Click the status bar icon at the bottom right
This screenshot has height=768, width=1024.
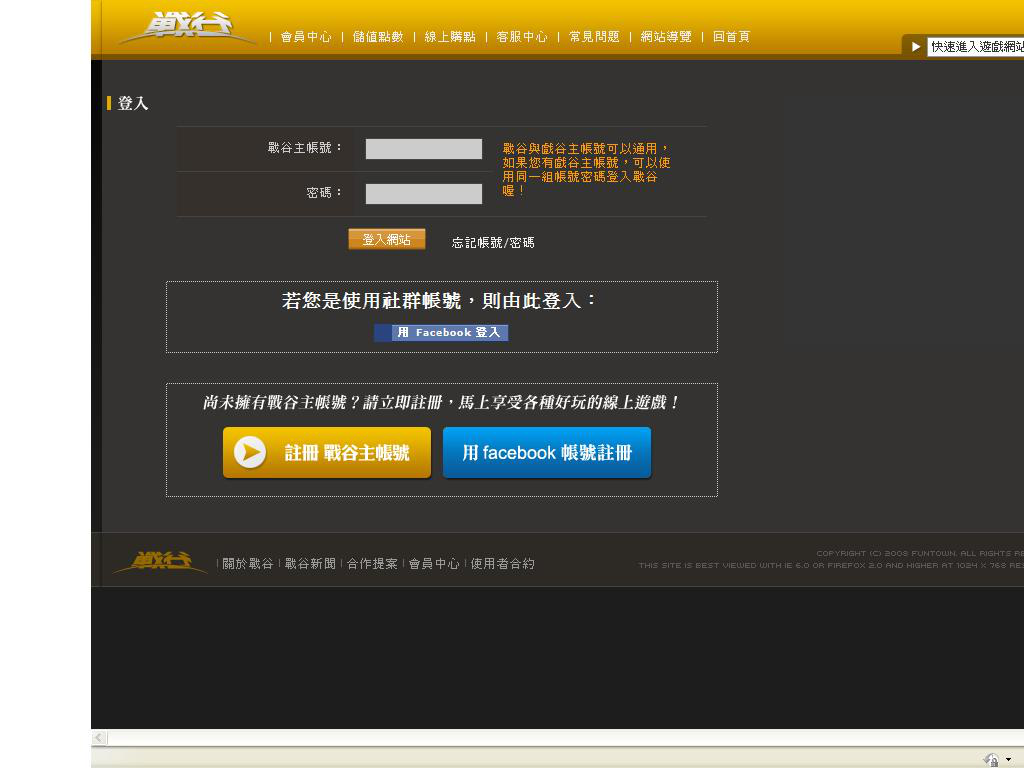(x=992, y=760)
